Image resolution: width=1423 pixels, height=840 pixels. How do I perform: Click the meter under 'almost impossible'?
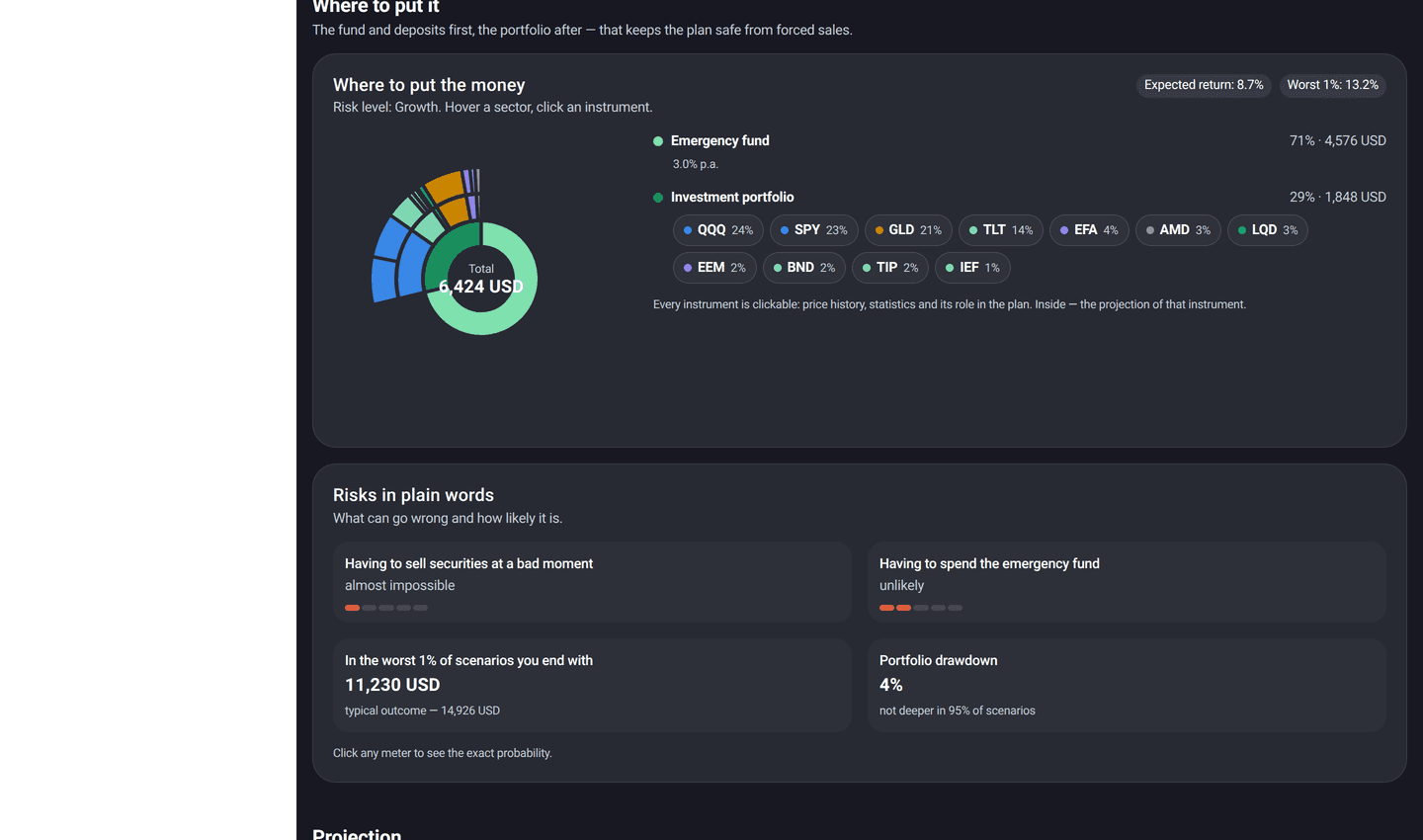[386, 608]
